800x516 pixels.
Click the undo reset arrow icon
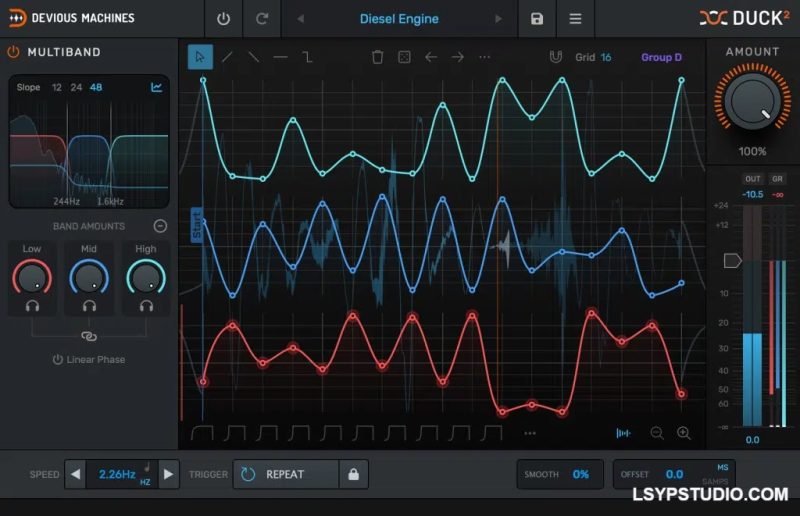[x=262, y=19]
